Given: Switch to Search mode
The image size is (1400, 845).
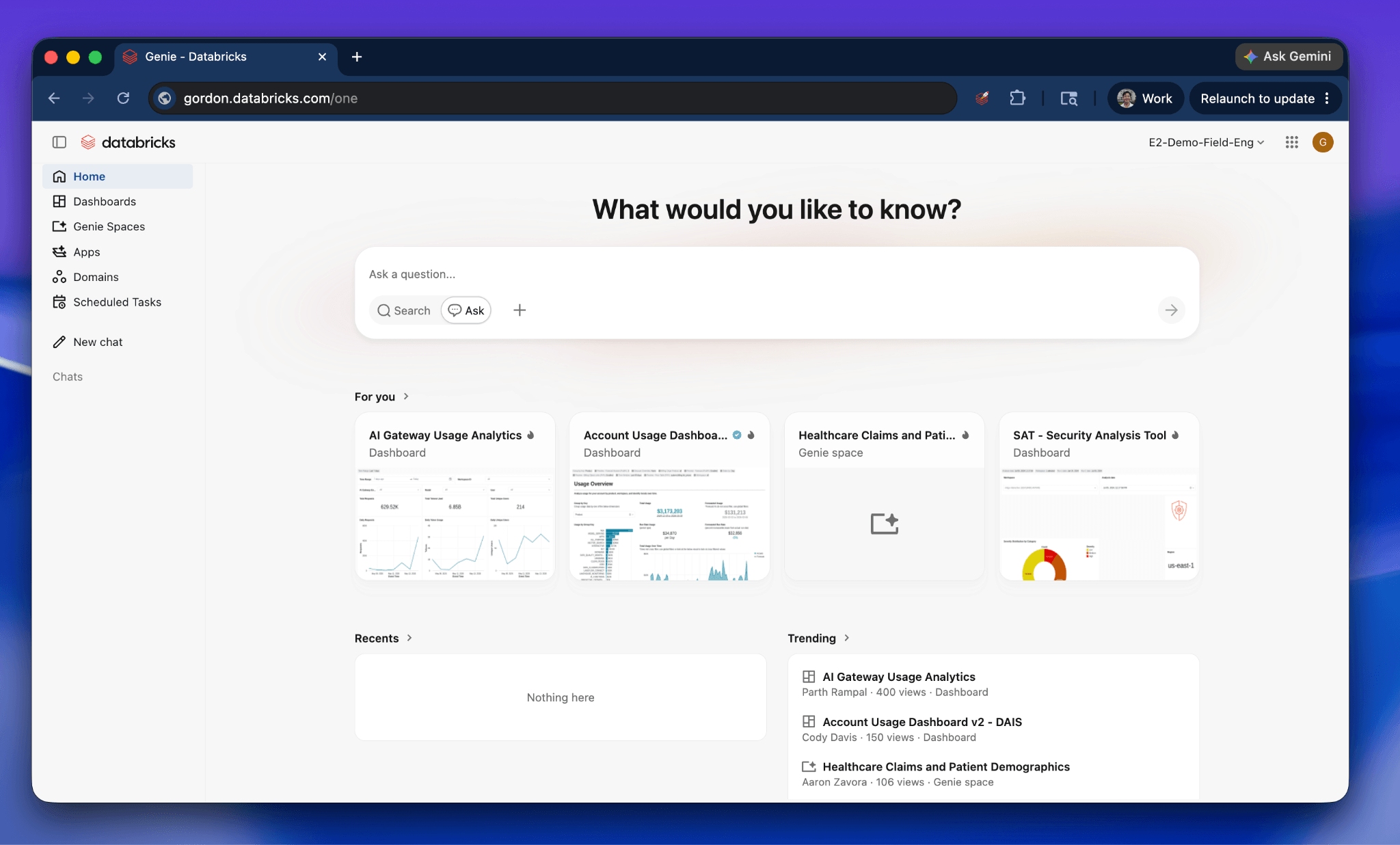Looking at the screenshot, I should pos(405,310).
